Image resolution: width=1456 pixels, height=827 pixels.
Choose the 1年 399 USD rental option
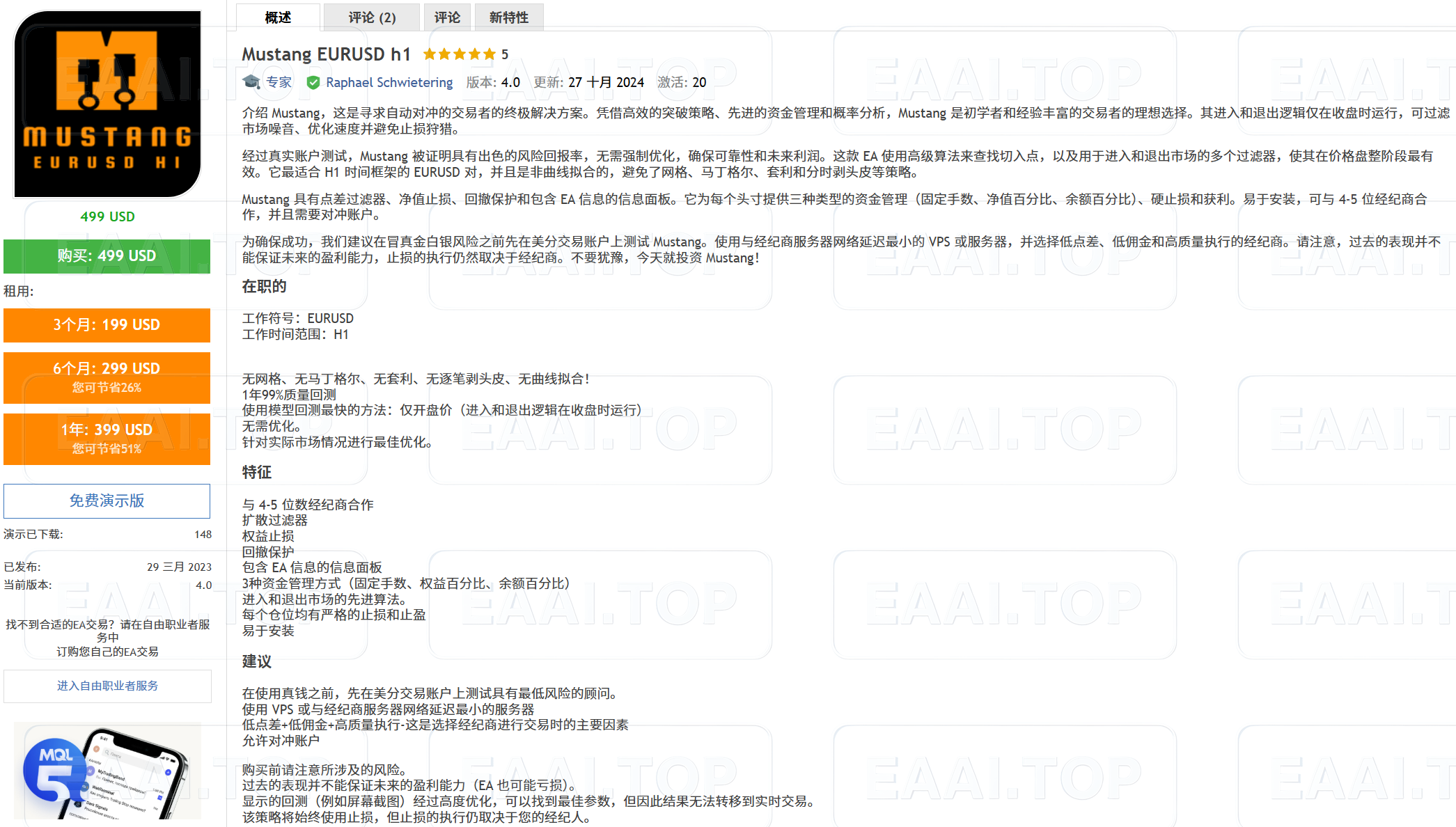(107, 439)
